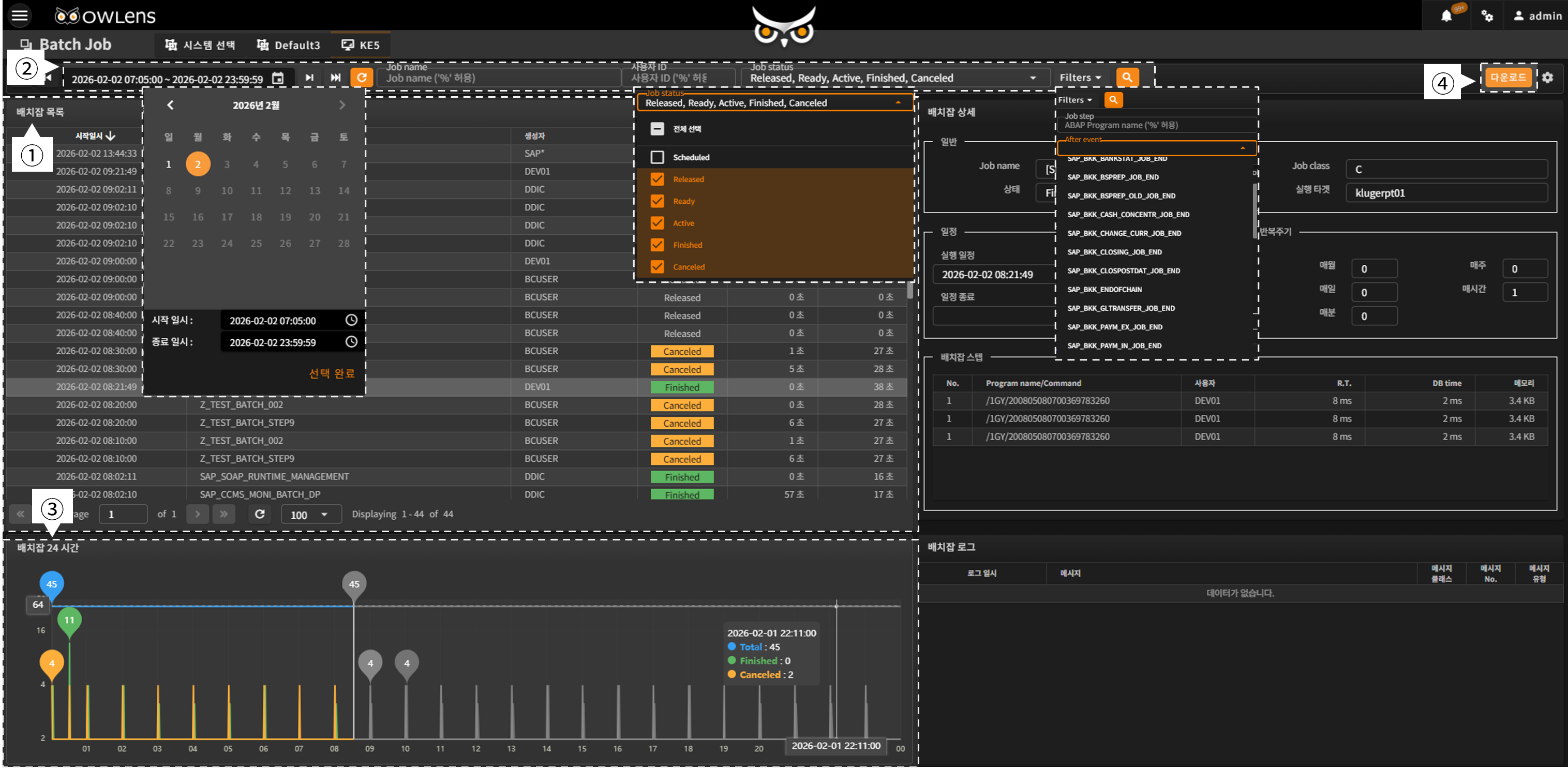Open the hamburger main menu
Screen dimensions: 1568x768
pos(20,15)
